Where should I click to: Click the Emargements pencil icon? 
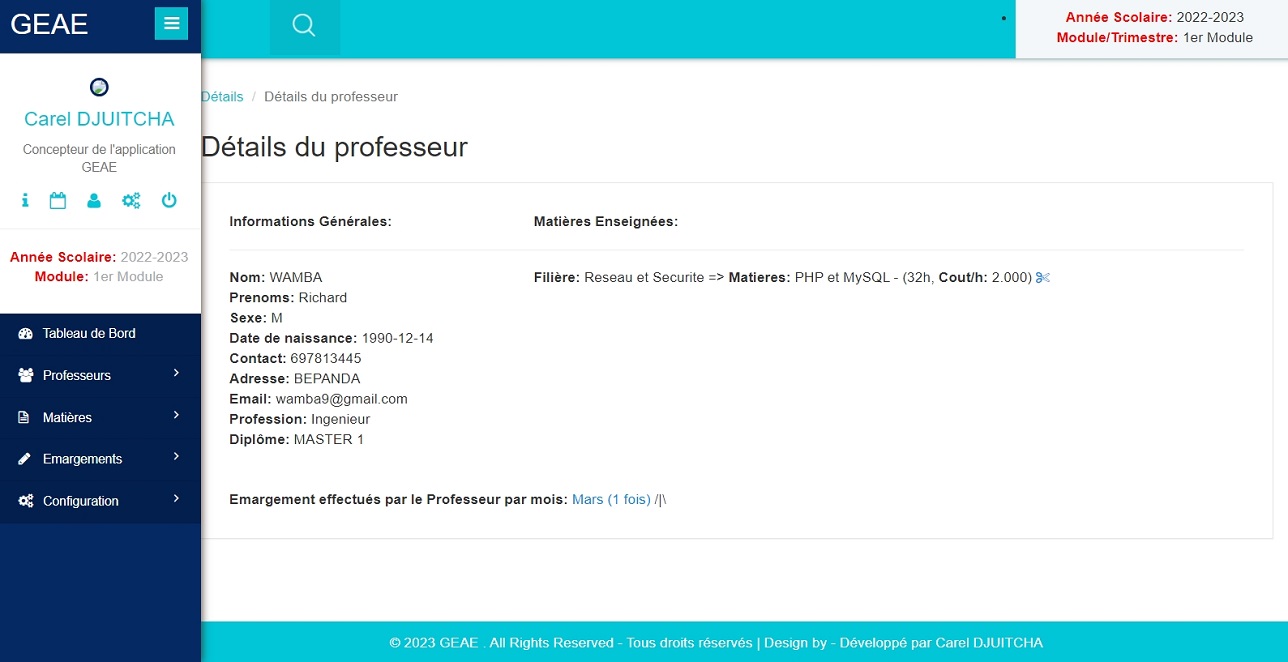(26, 459)
